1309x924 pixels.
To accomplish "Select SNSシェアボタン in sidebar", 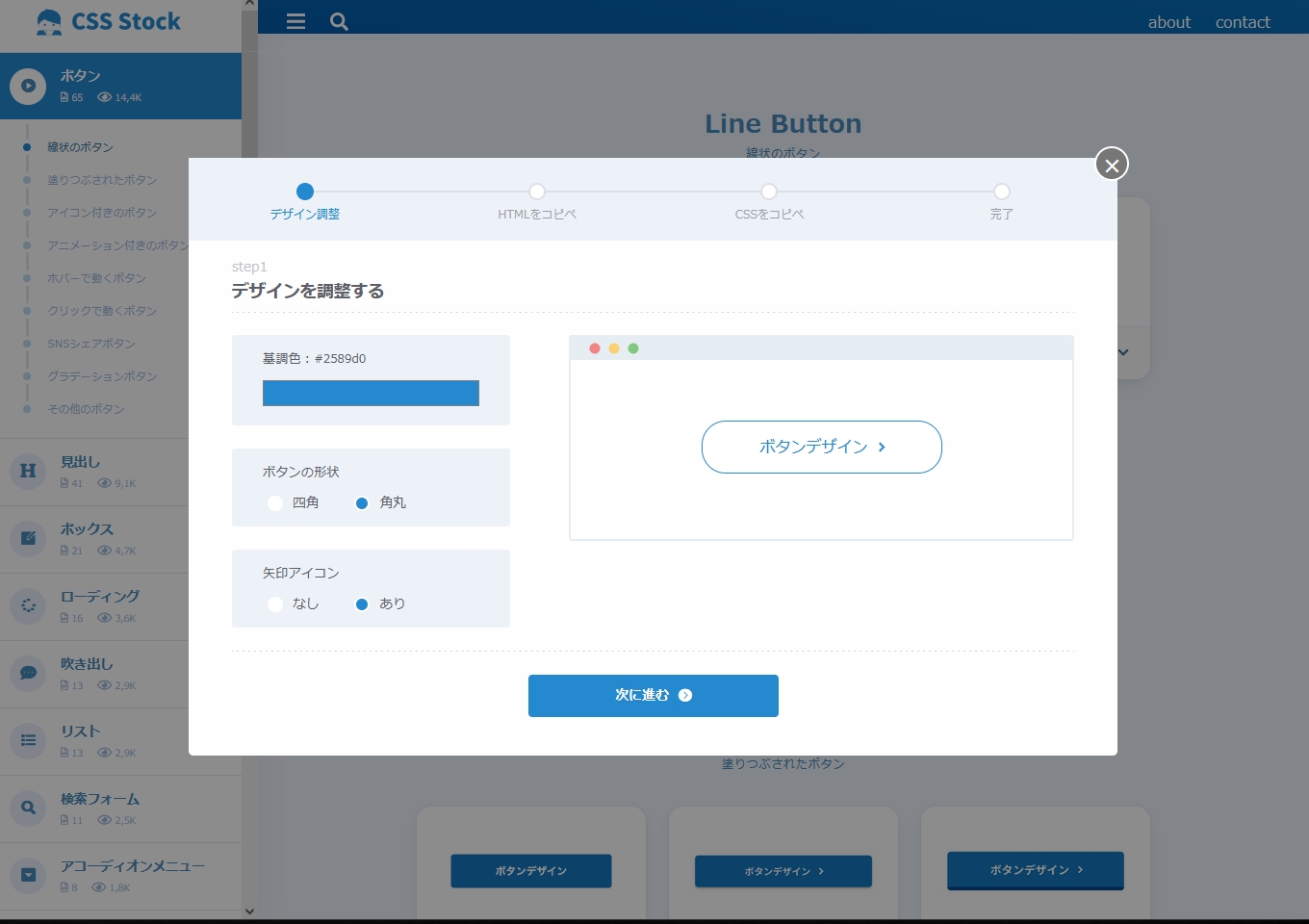I will click(91, 344).
